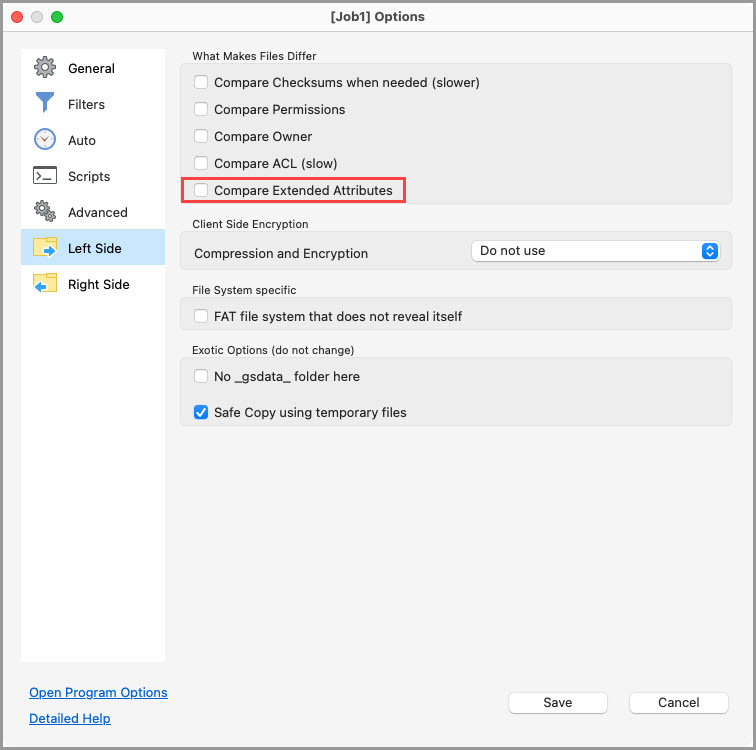Image resolution: width=756 pixels, height=750 pixels.
Task: Click the Scripts terminal icon
Action: [45, 176]
